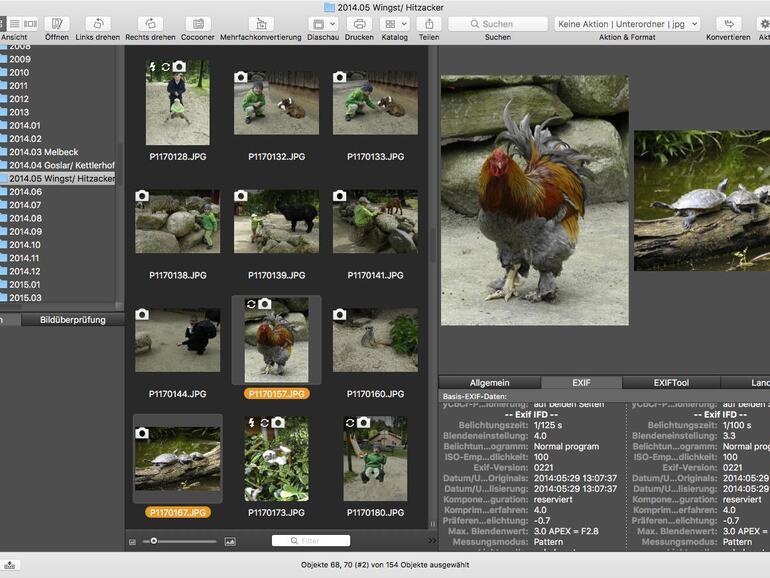Click the large-thumbnail size icon
Screen dimensions: 770x578
(x=230, y=541)
